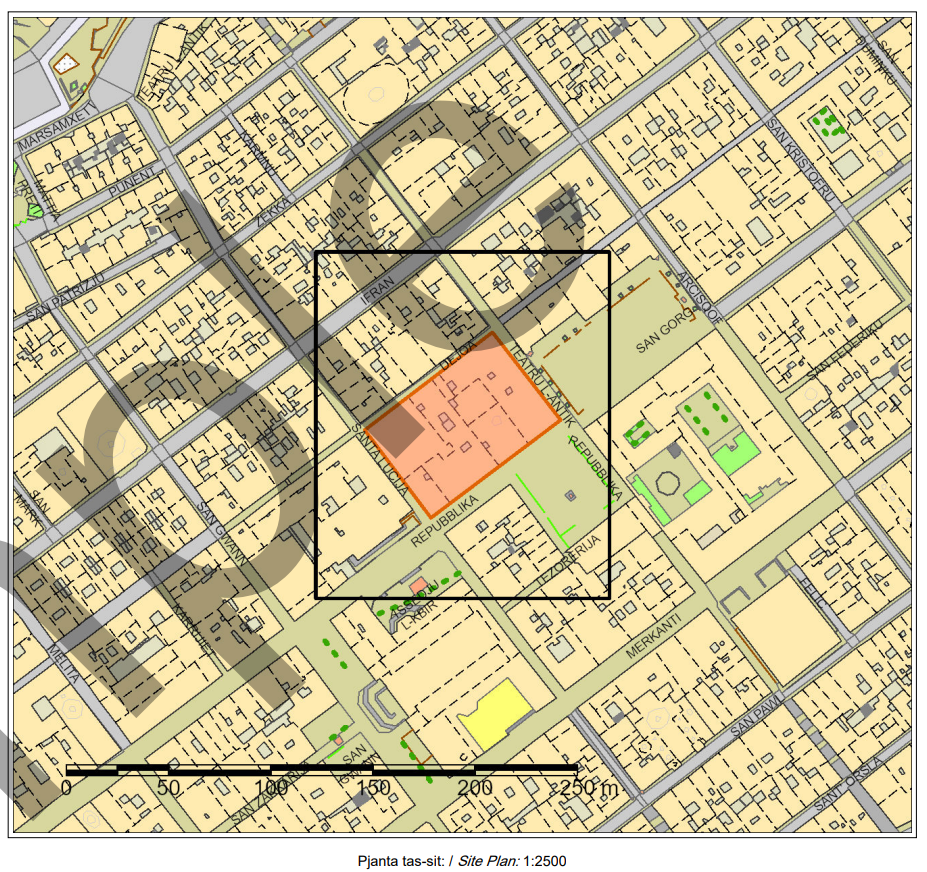Click the MERKANTI street label
Viewport: 927px width, 872px height.
pos(653,636)
